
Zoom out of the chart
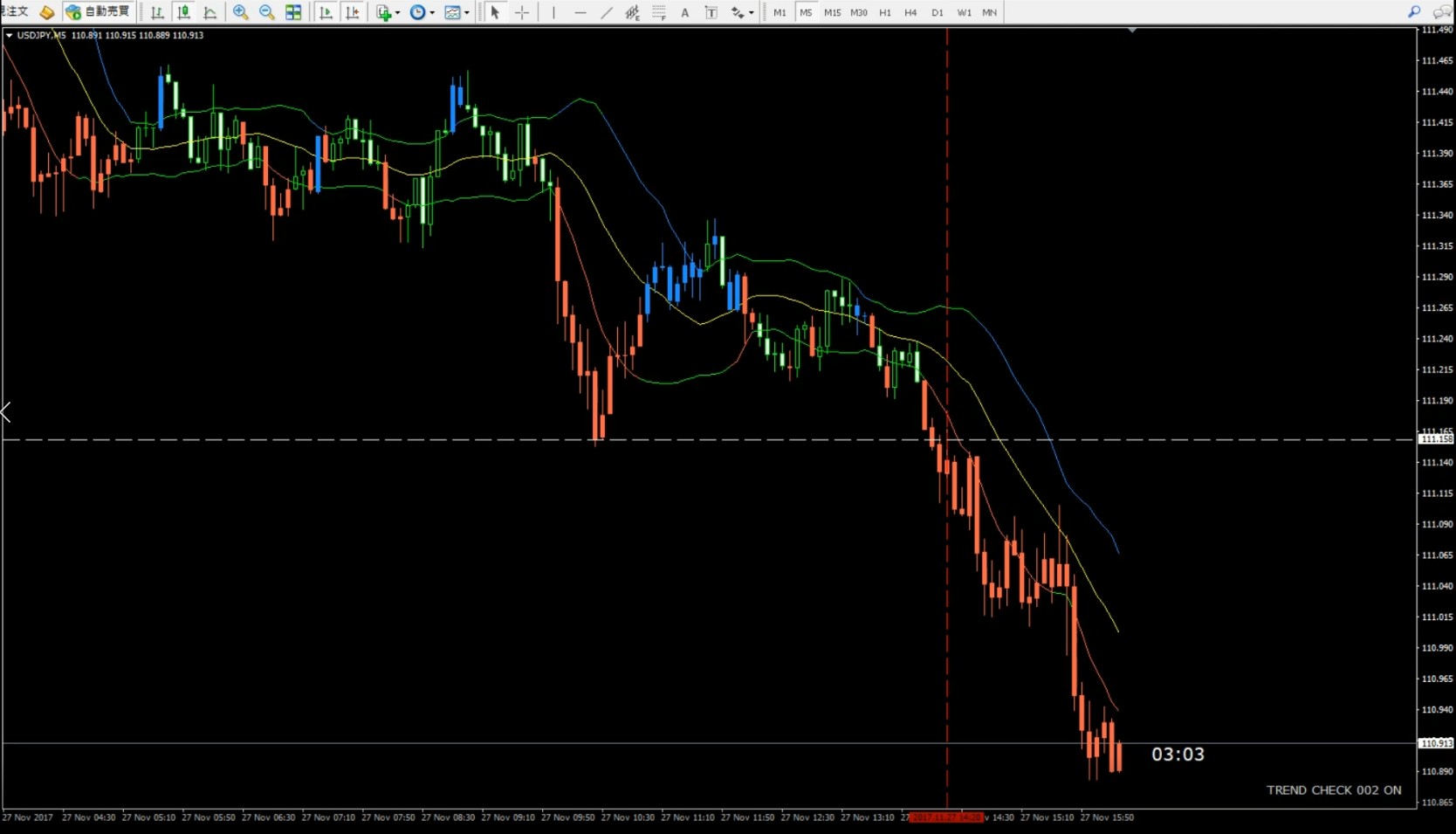[x=266, y=12]
